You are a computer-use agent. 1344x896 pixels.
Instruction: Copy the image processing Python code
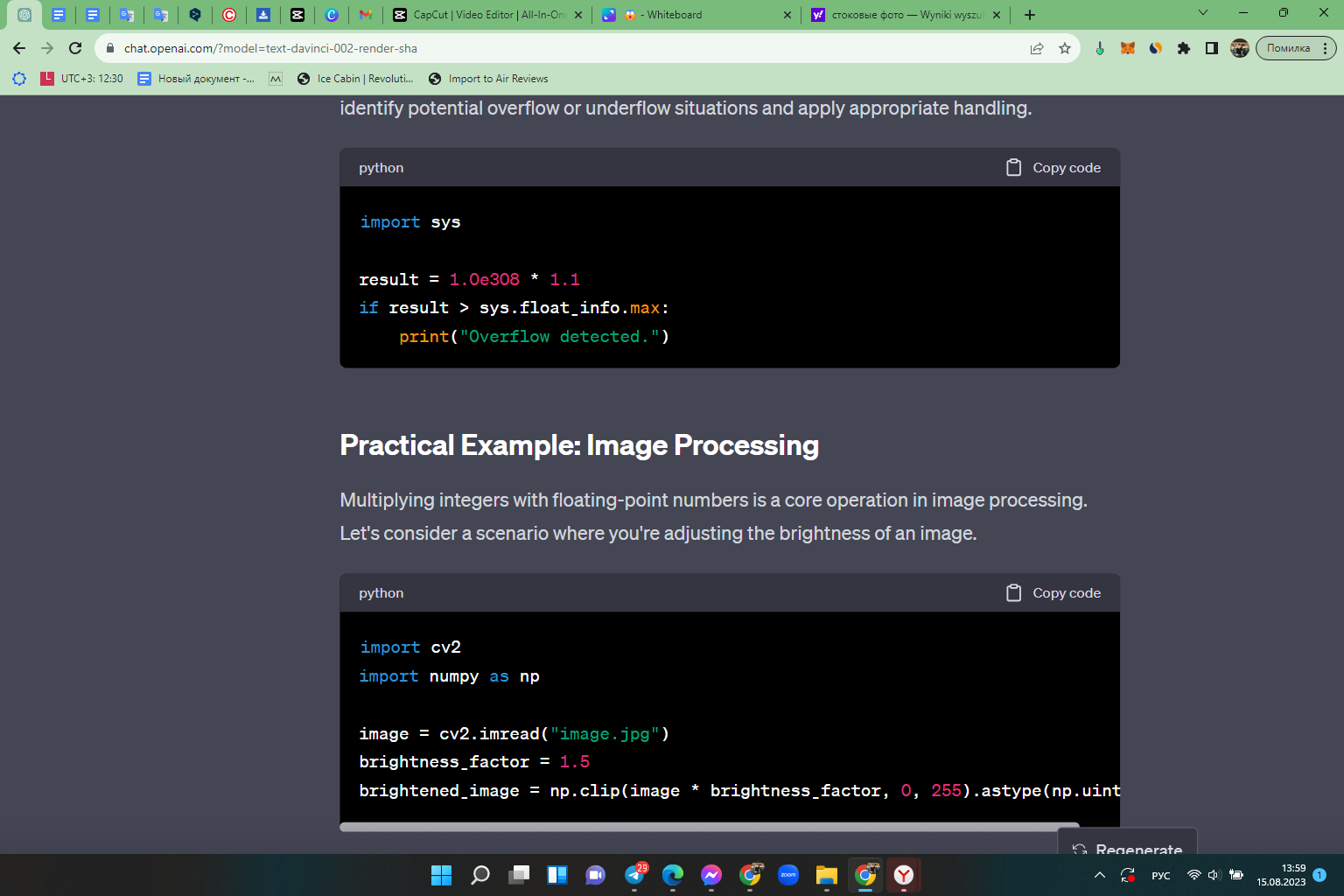coord(1053,592)
